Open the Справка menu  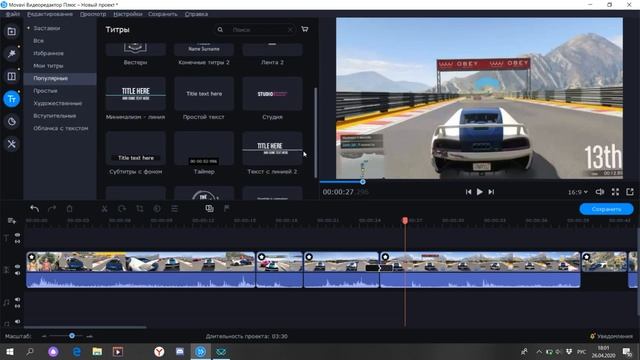[196, 14]
